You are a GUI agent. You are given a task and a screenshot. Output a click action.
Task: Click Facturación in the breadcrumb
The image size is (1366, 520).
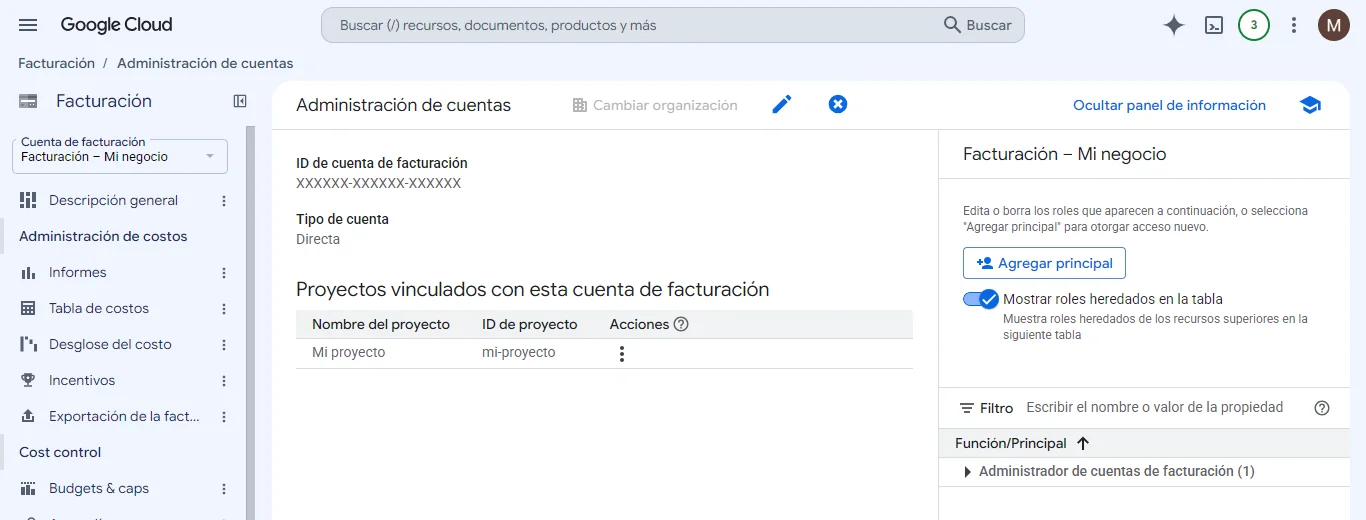tap(56, 63)
